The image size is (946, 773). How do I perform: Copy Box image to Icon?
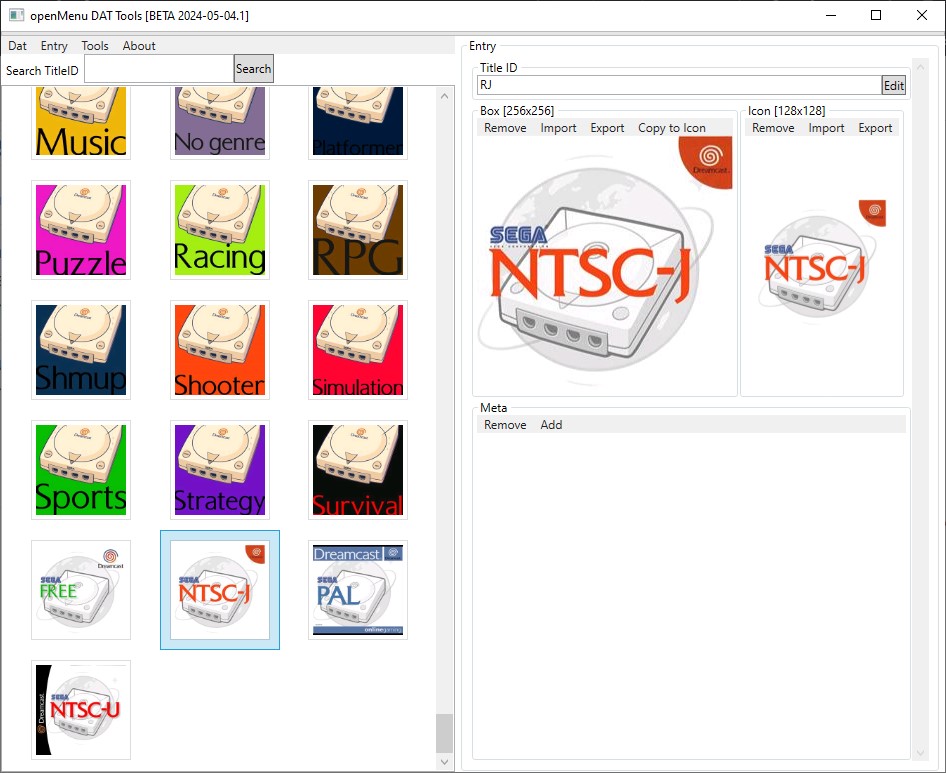pyautogui.click(x=671, y=128)
